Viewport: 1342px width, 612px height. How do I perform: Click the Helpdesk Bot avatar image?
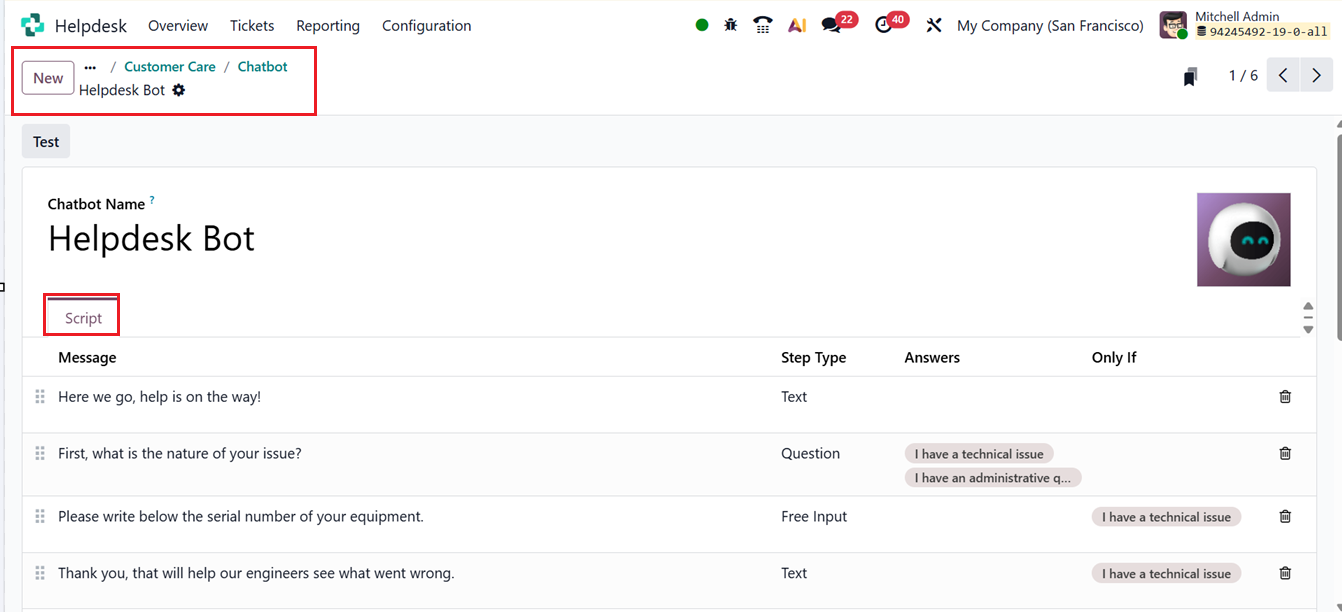click(x=1243, y=240)
